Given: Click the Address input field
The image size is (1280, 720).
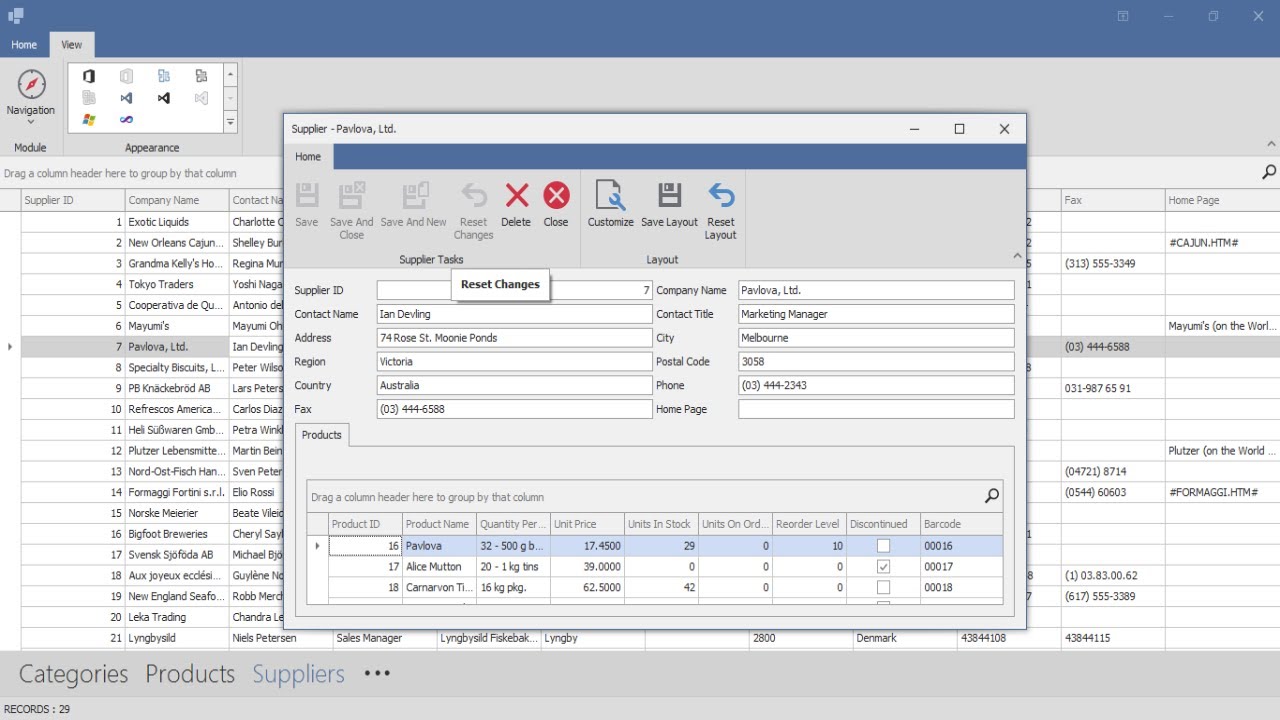Looking at the screenshot, I should [514, 338].
